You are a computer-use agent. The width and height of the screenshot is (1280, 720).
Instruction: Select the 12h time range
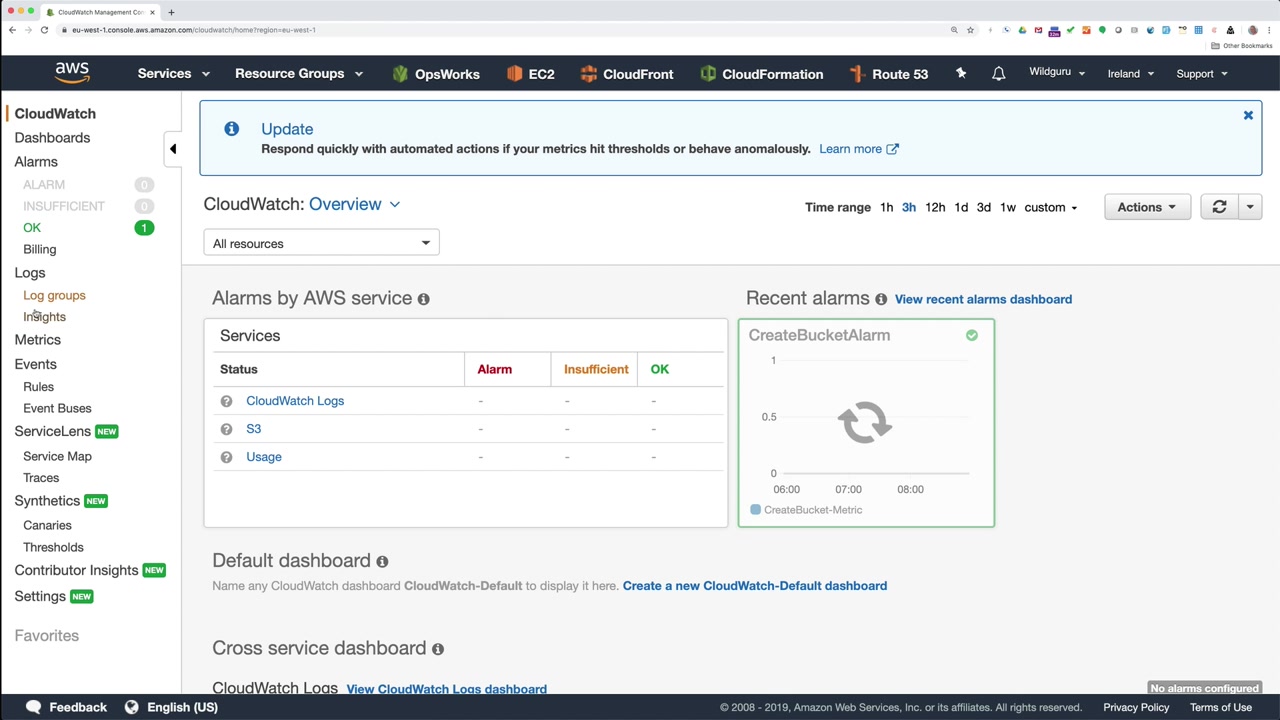click(935, 207)
